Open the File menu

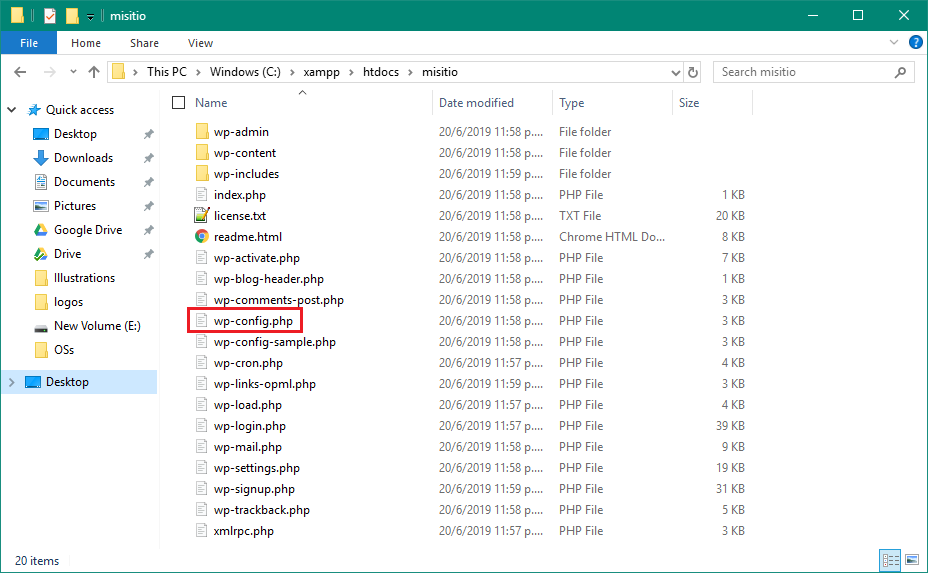click(x=28, y=43)
